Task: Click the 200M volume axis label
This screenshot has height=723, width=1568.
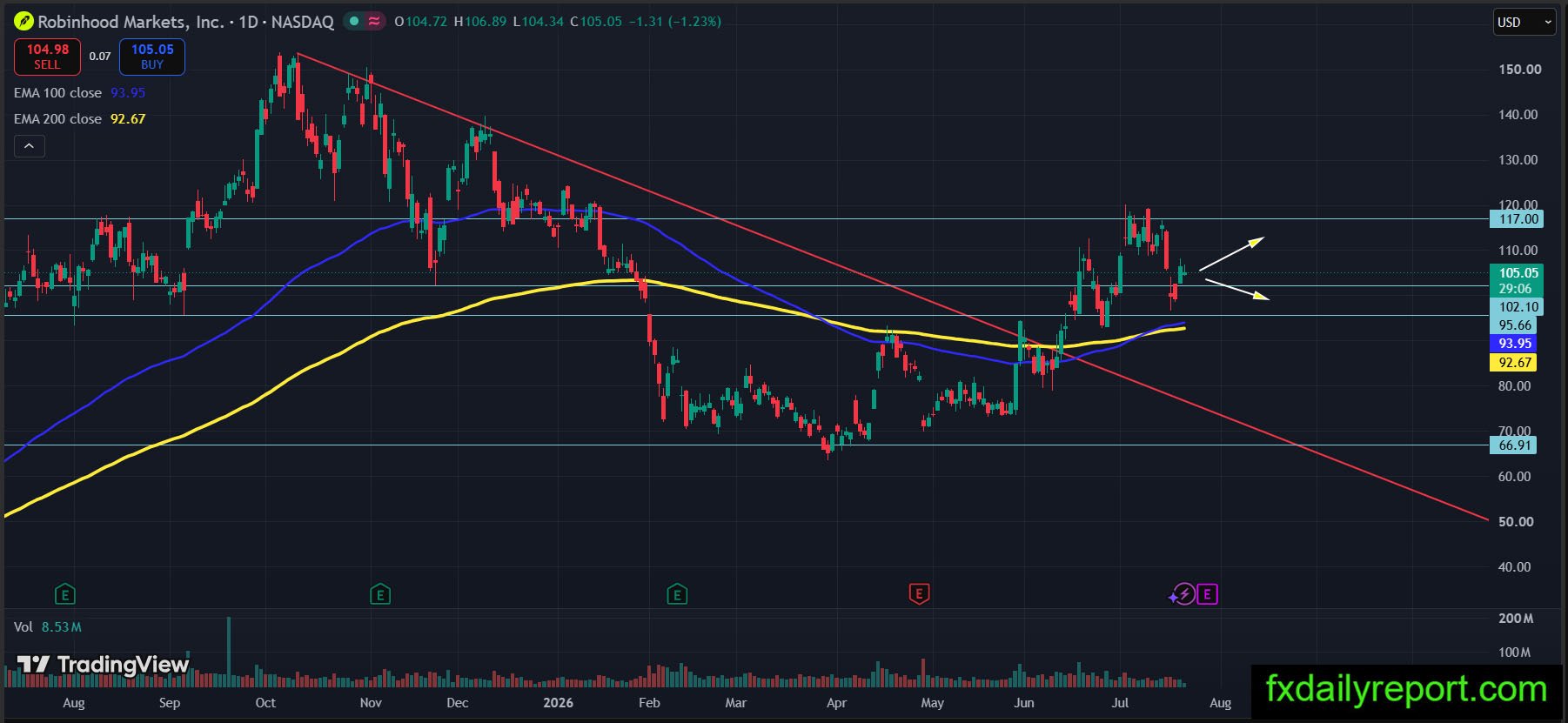Action: (1515, 619)
